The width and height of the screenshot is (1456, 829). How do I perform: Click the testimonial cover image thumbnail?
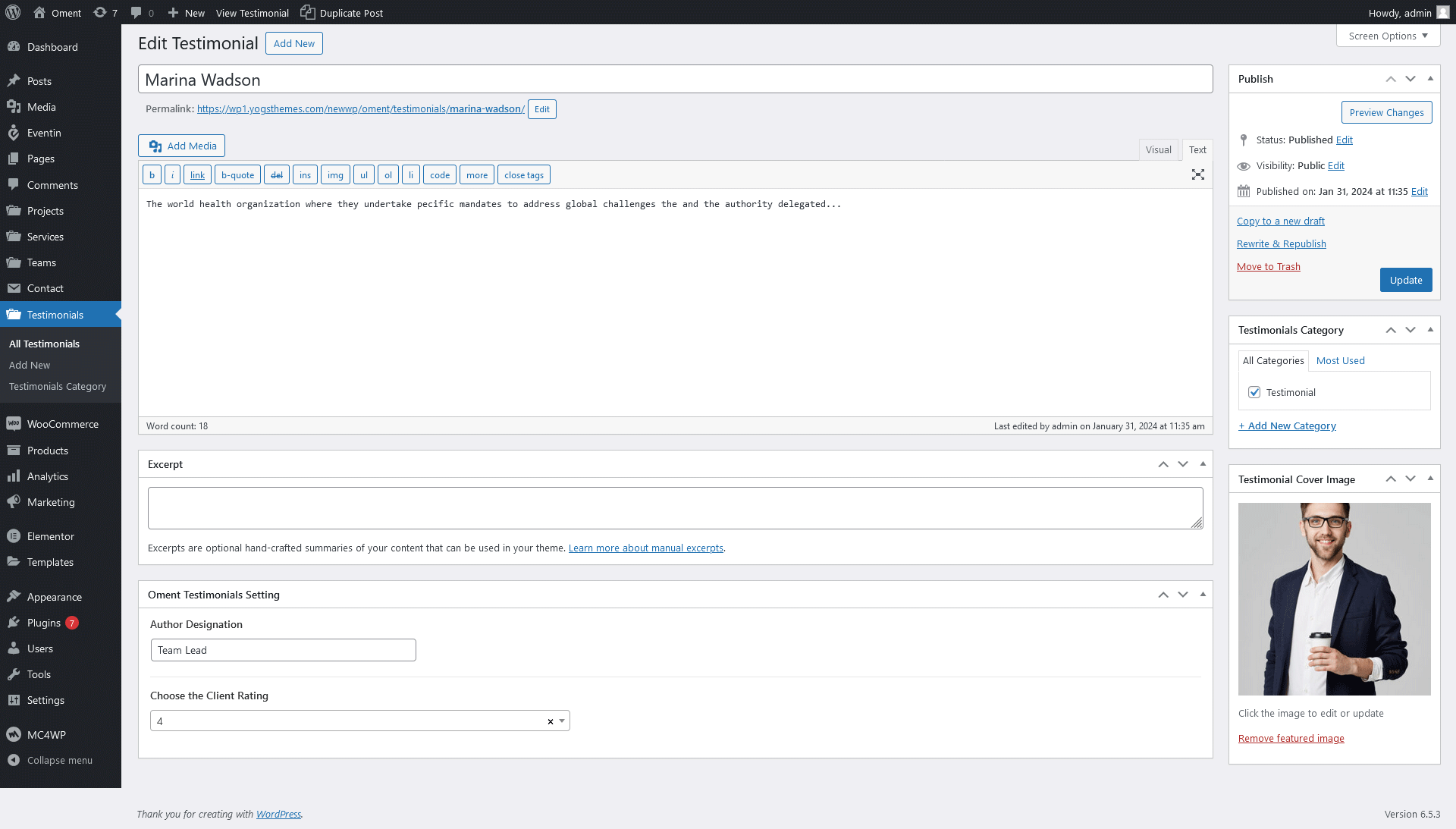tap(1334, 598)
